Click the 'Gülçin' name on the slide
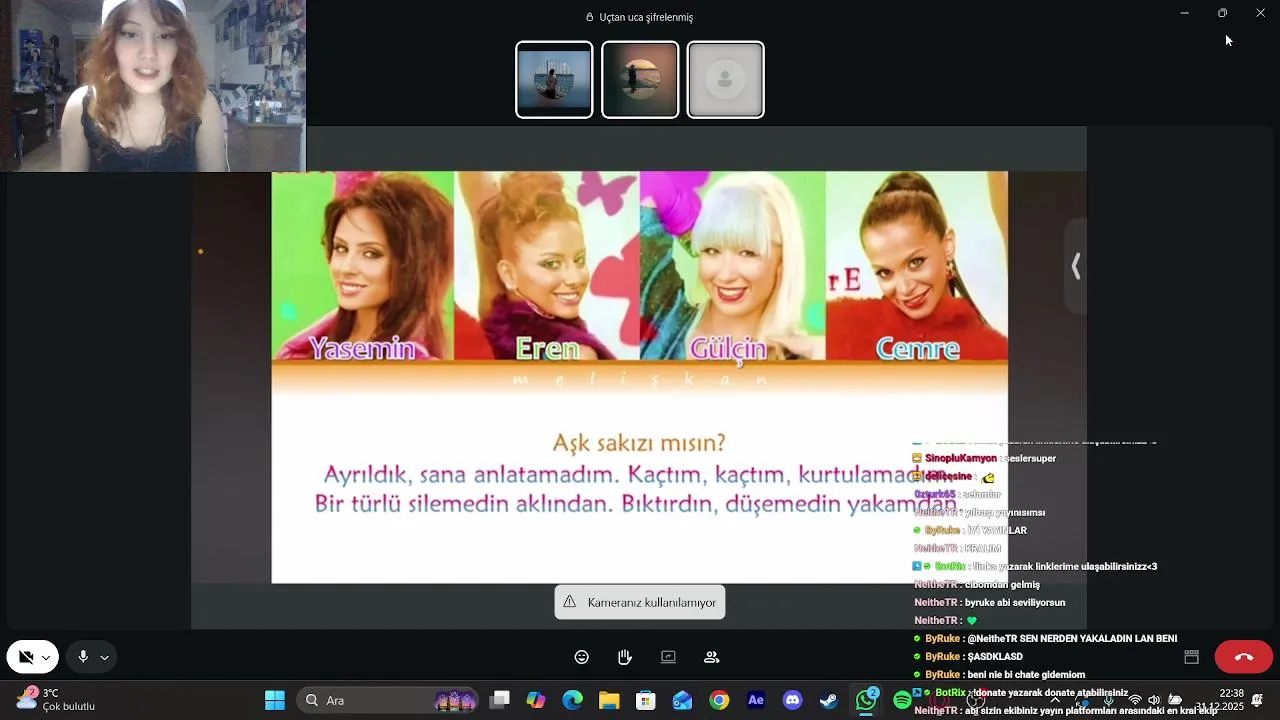 (x=728, y=348)
